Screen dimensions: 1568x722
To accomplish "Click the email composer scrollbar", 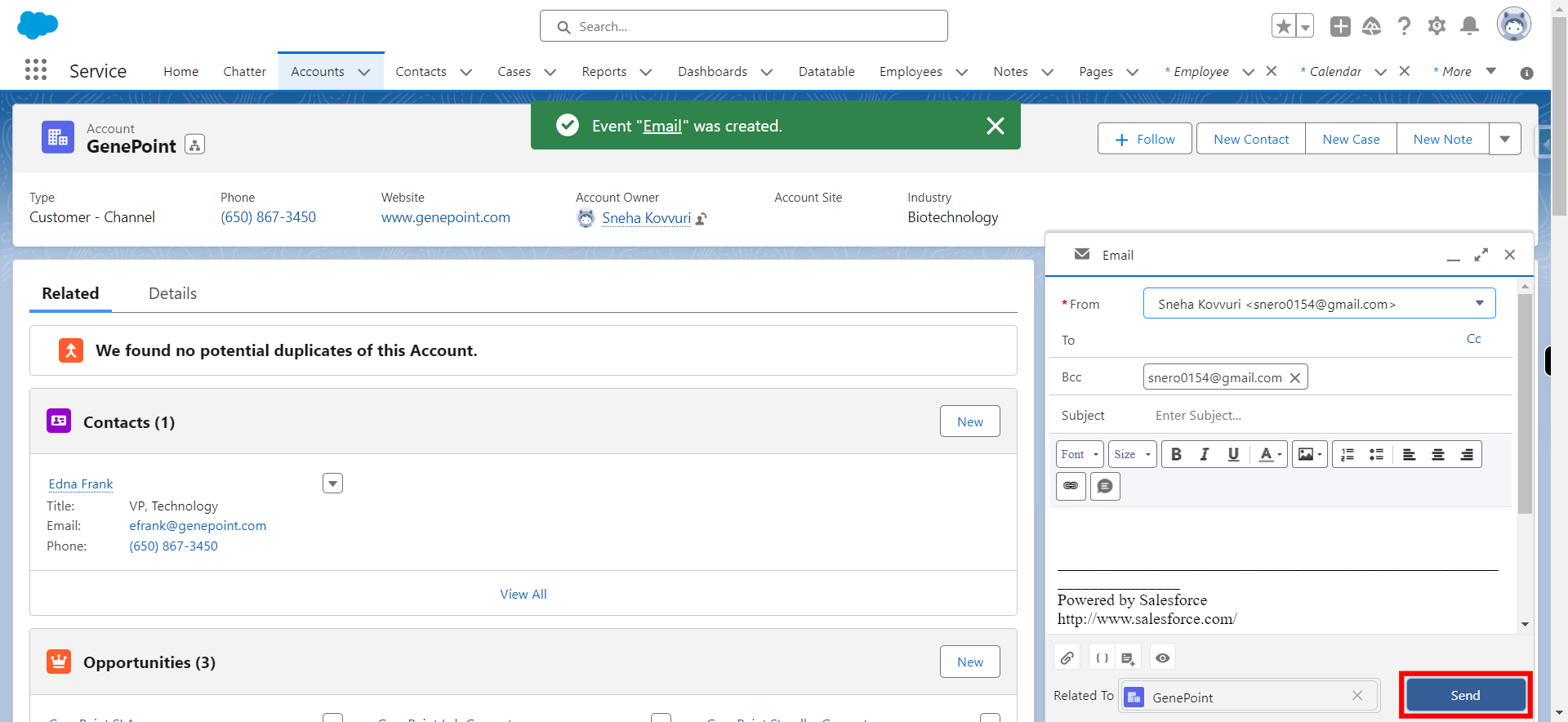I will pyautogui.click(x=1525, y=403).
